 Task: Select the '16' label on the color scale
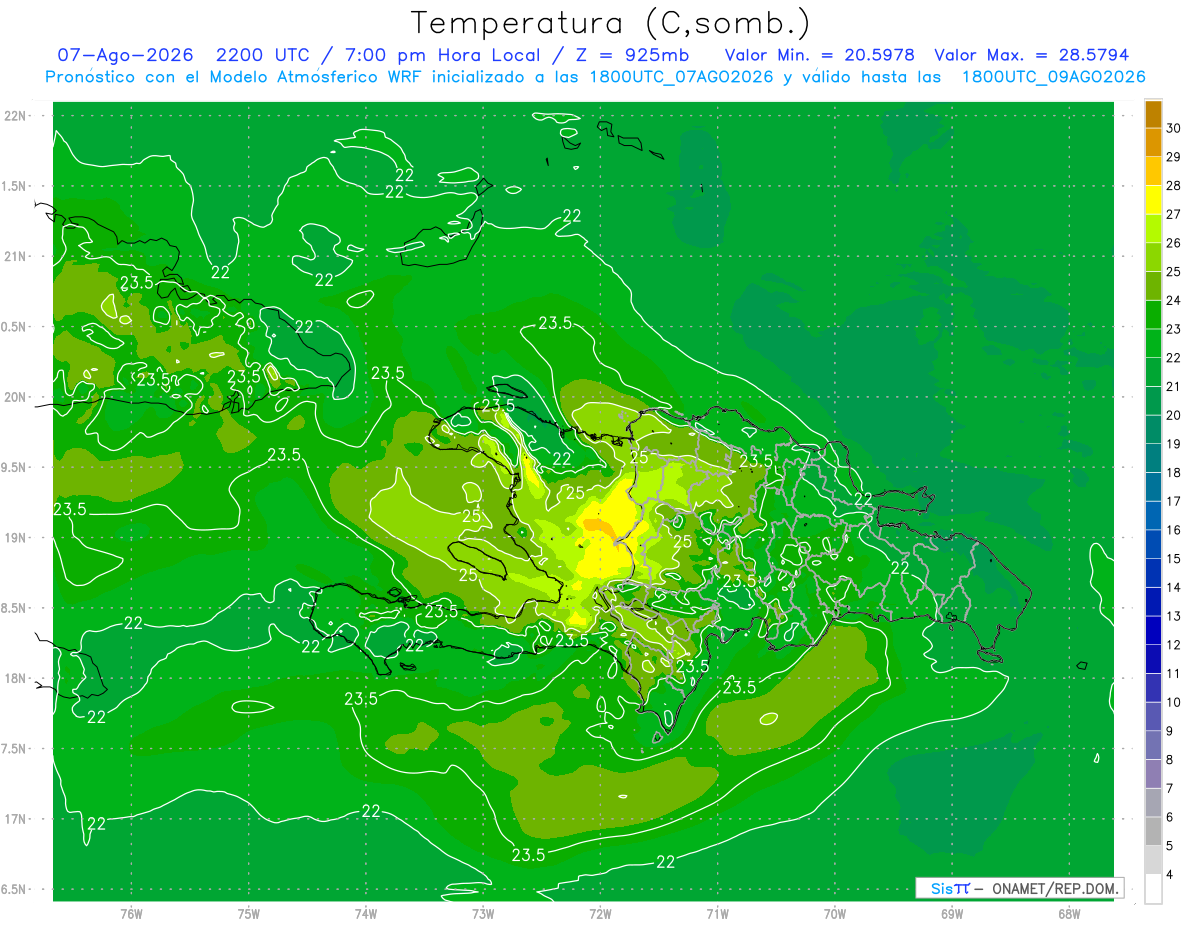[x=1174, y=530]
